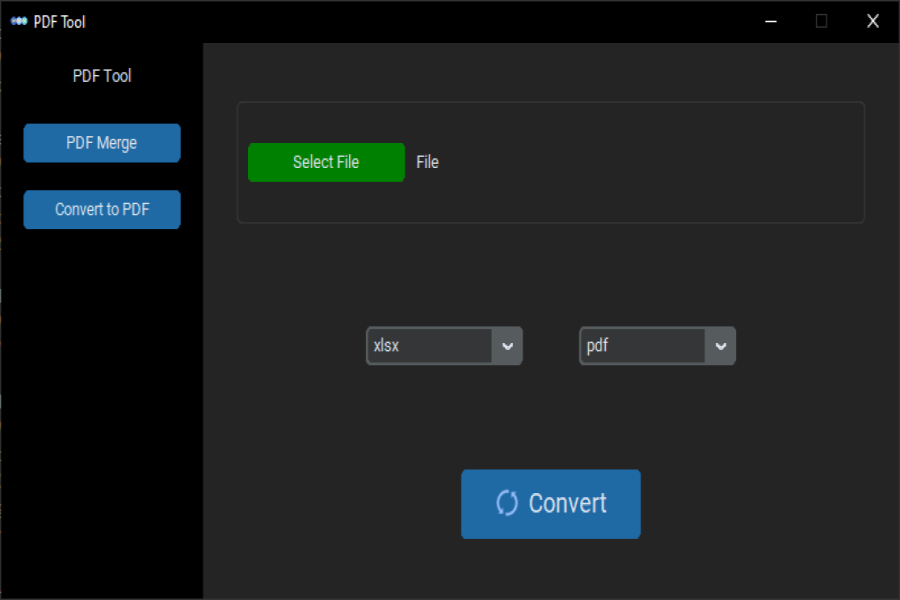Minimize the PDF Tool window

[771, 21]
